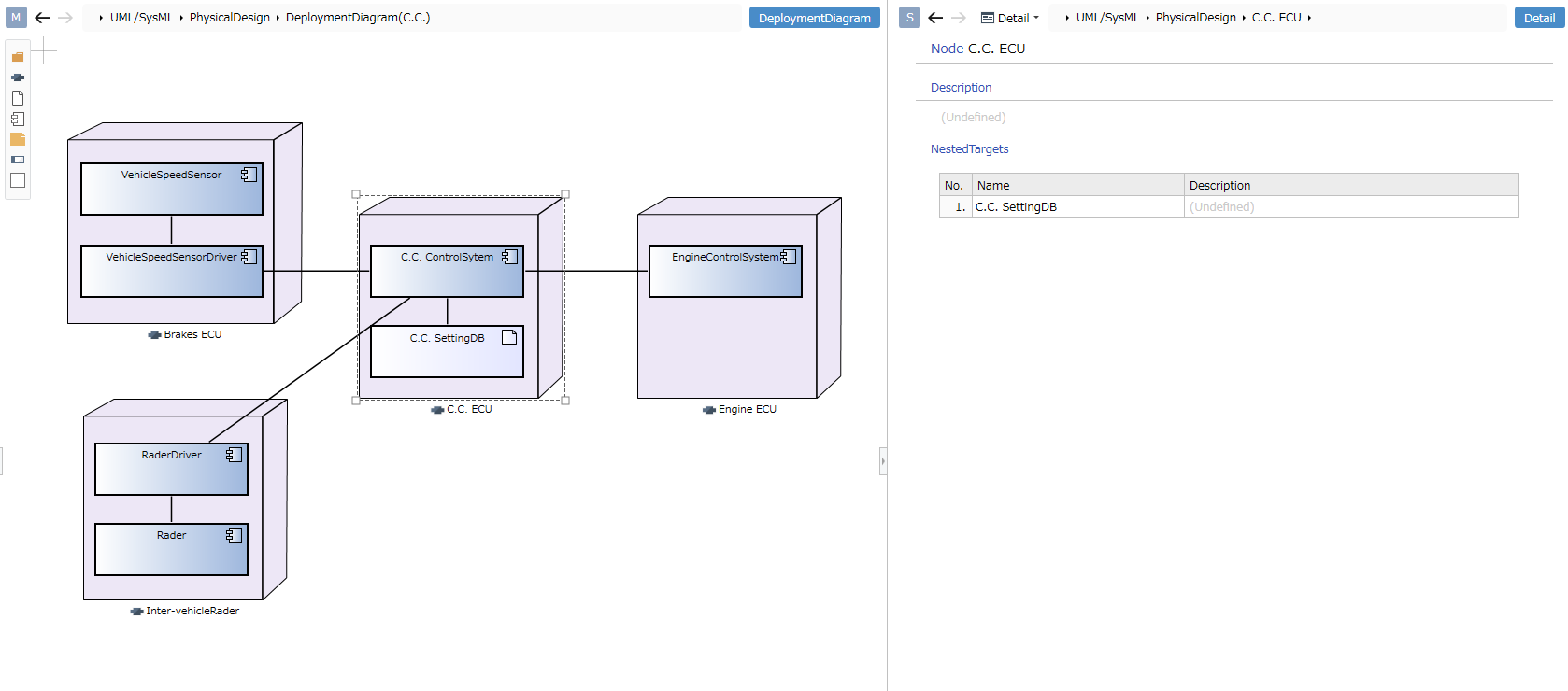
Task: Click artifact icon on C.C. SettingDB
Action: click(509, 337)
